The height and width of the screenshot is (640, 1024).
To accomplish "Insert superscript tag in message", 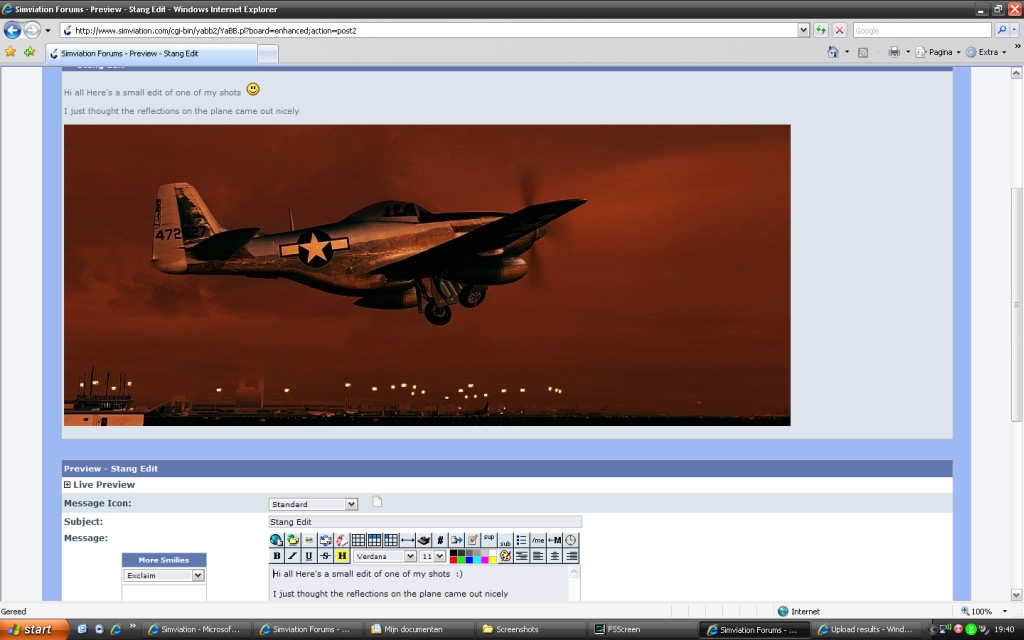I will [x=489, y=538].
